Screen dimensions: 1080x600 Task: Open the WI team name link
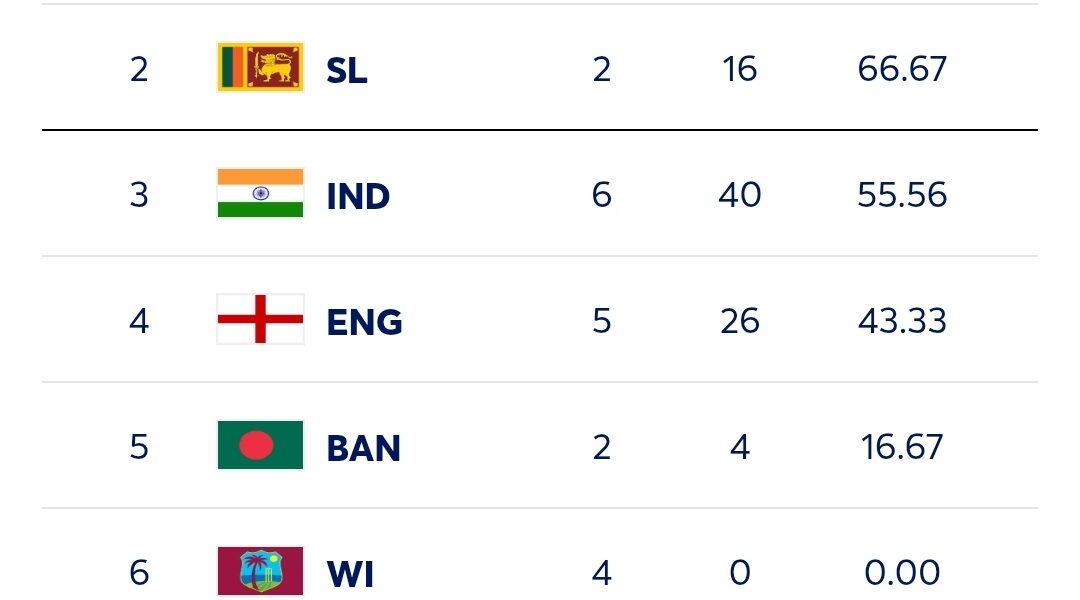tap(349, 574)
